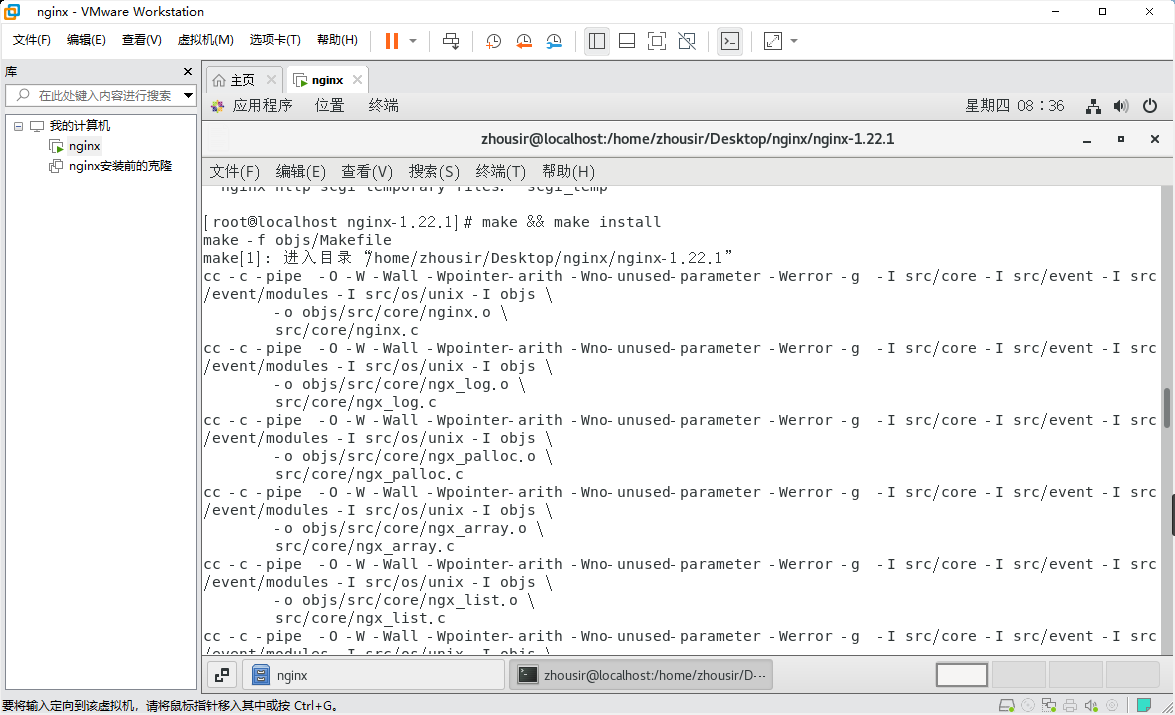Click the guest power icon
Screen dimensions: 1175x715
coord(1150,106)
